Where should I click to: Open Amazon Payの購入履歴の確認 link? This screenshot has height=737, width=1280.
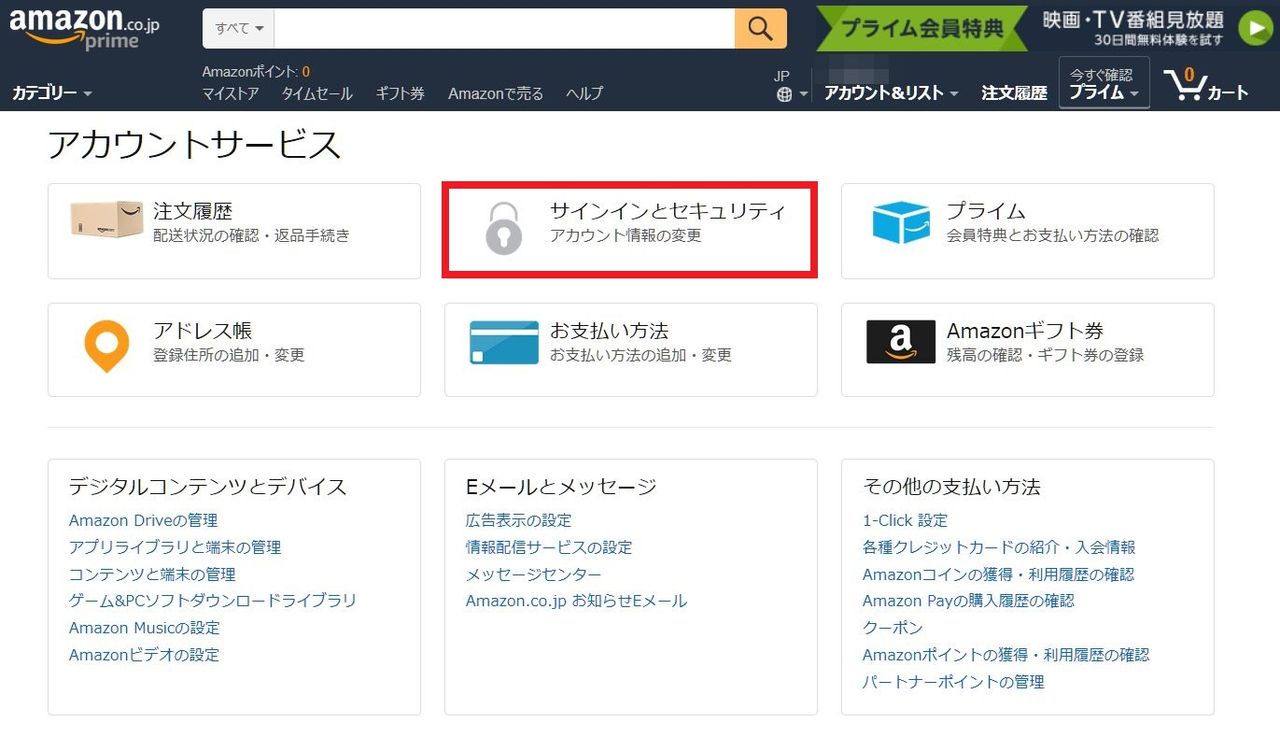(969, 601)
